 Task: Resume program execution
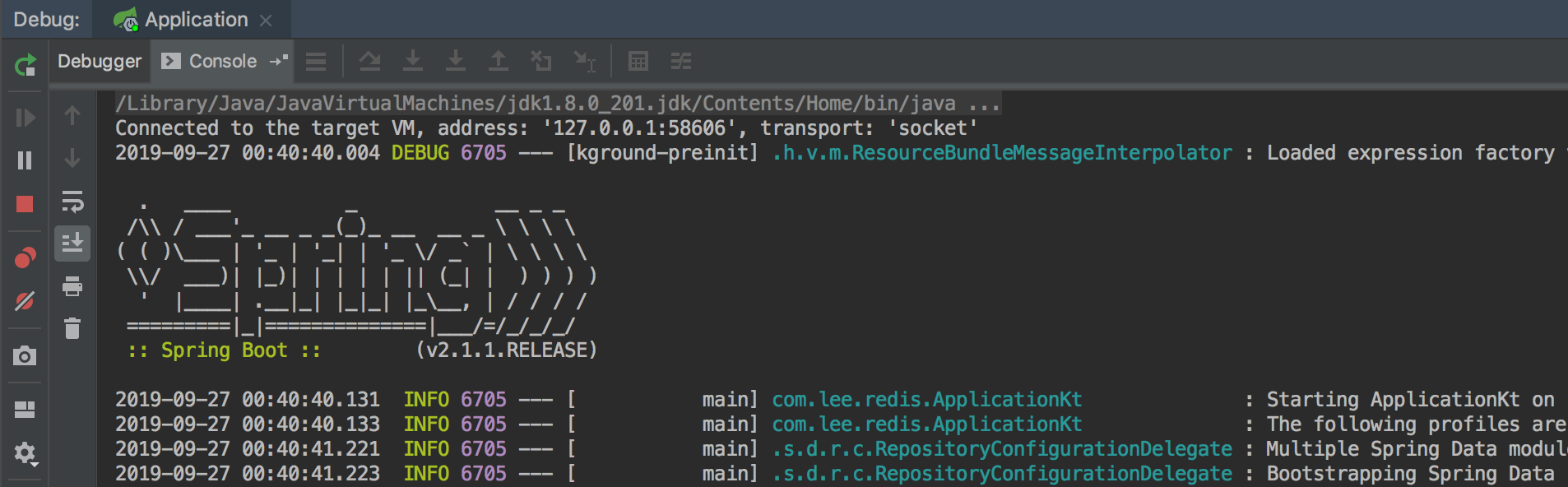pyautogui.click(x=26, y=118)
